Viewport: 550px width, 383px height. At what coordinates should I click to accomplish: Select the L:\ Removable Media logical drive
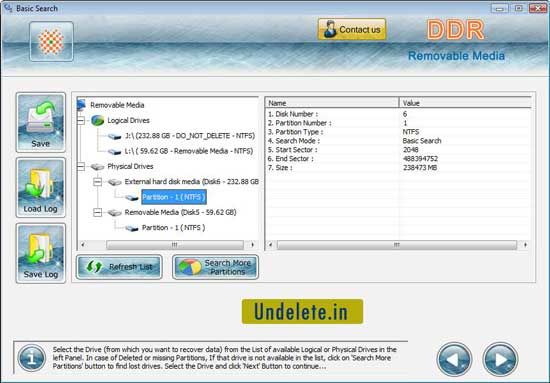click(189, 151)
